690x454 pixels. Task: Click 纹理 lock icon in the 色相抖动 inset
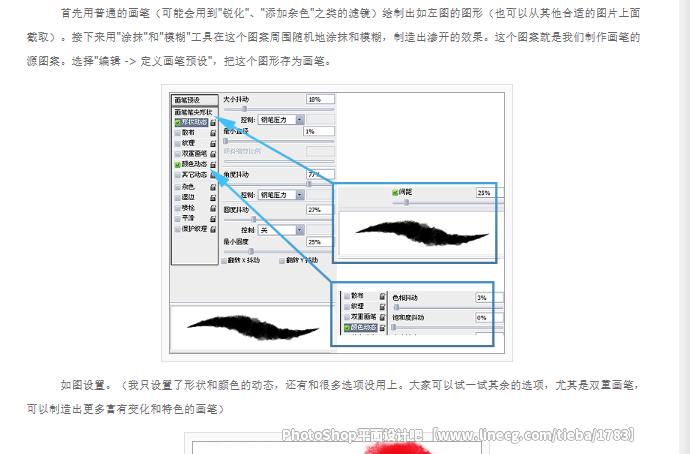(382, 307)
